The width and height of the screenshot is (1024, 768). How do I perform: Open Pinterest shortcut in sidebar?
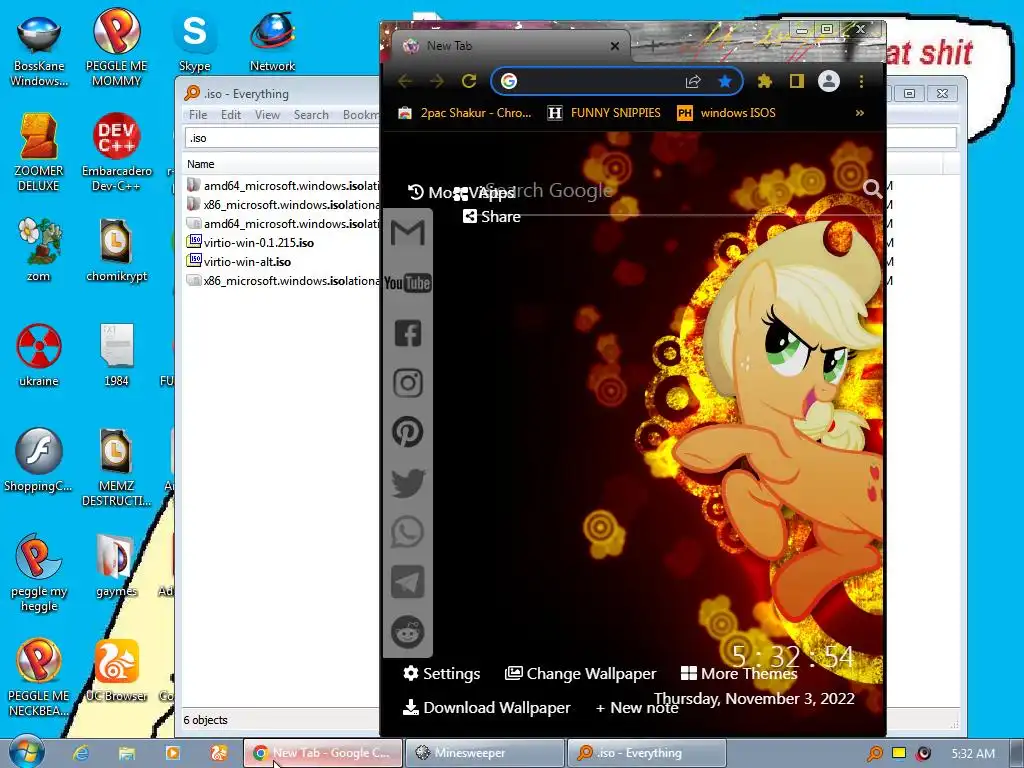pyautogui.click(x=408, y=432)
